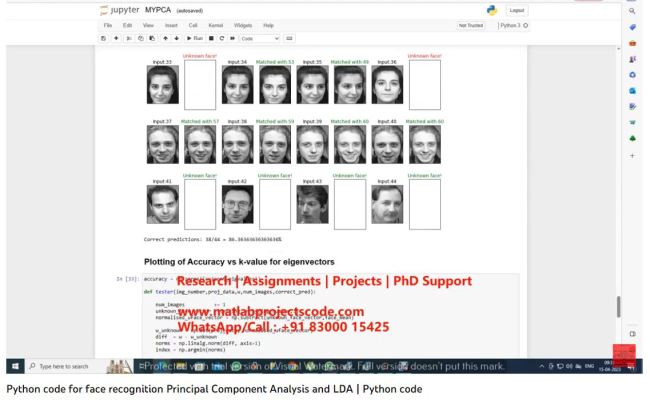Screen dimensions: 650x400
Task: Open the red toolbox sidebar icon
Action: pos(632,43)
